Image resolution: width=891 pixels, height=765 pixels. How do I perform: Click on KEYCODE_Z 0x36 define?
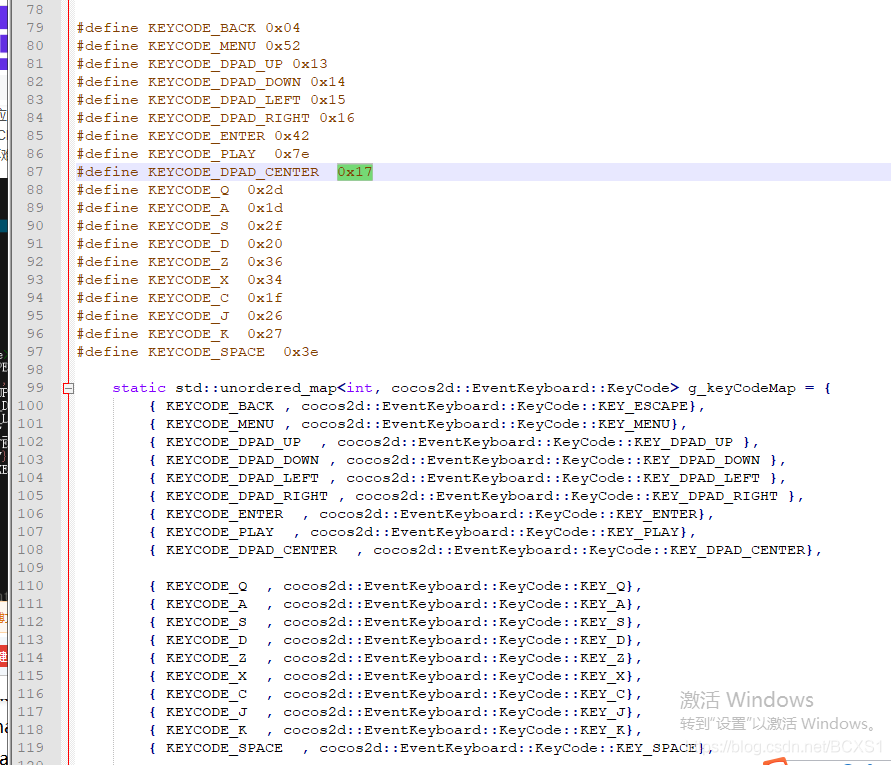click(180, 262)
